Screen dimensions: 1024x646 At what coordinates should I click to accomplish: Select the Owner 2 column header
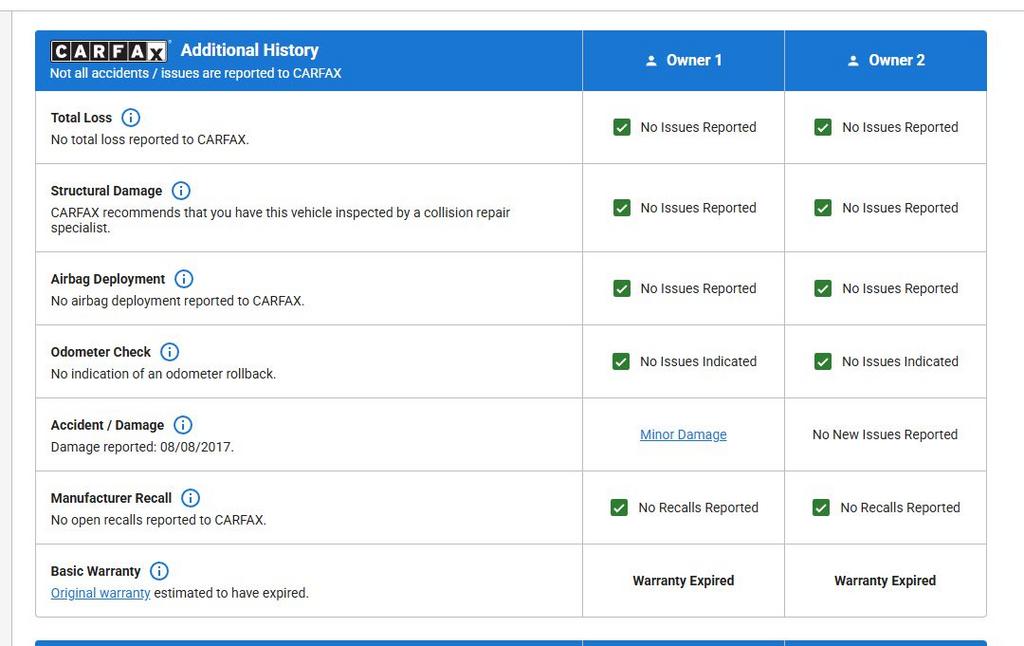886,61
